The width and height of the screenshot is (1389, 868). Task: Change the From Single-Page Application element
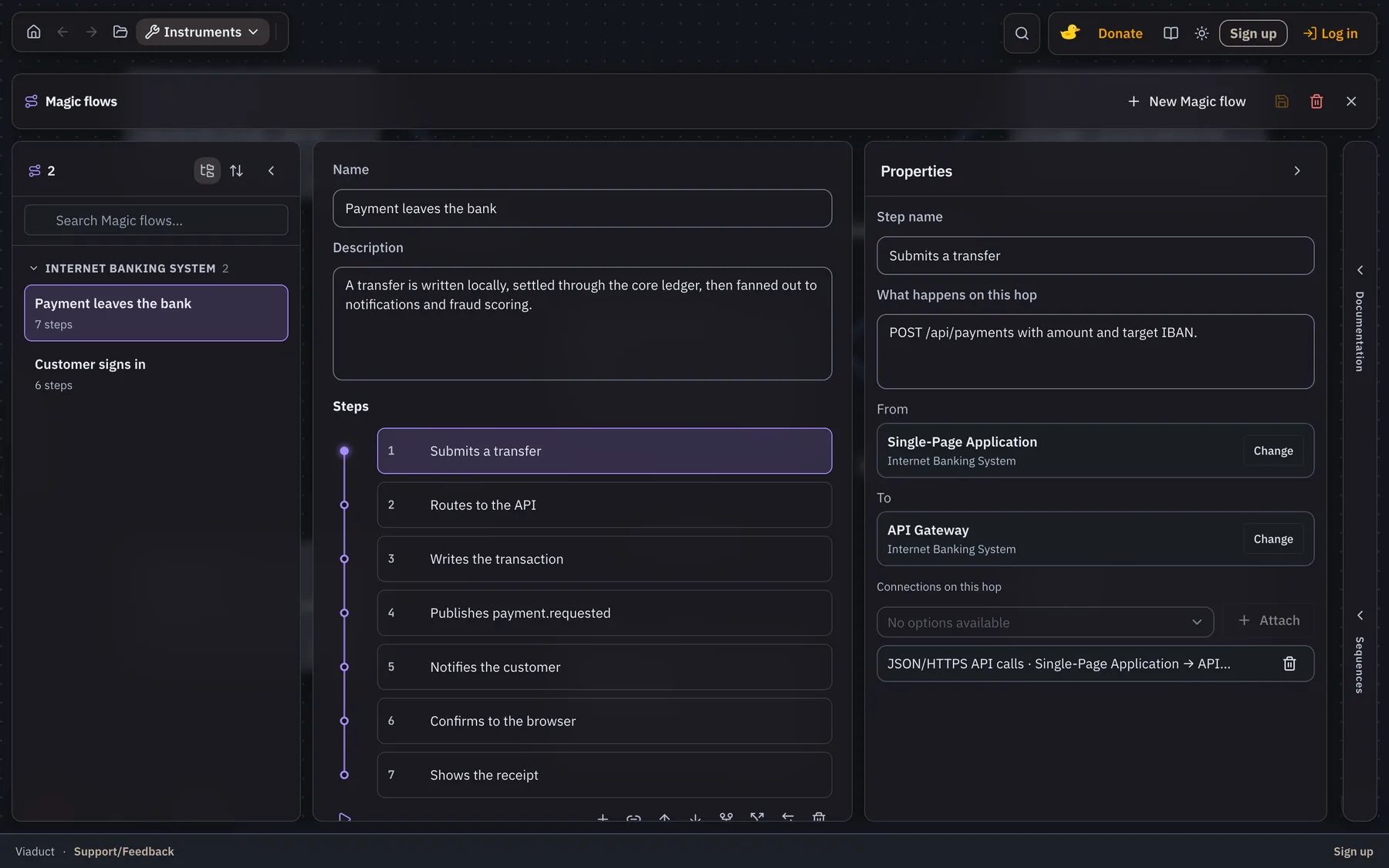pos(1273,451)
